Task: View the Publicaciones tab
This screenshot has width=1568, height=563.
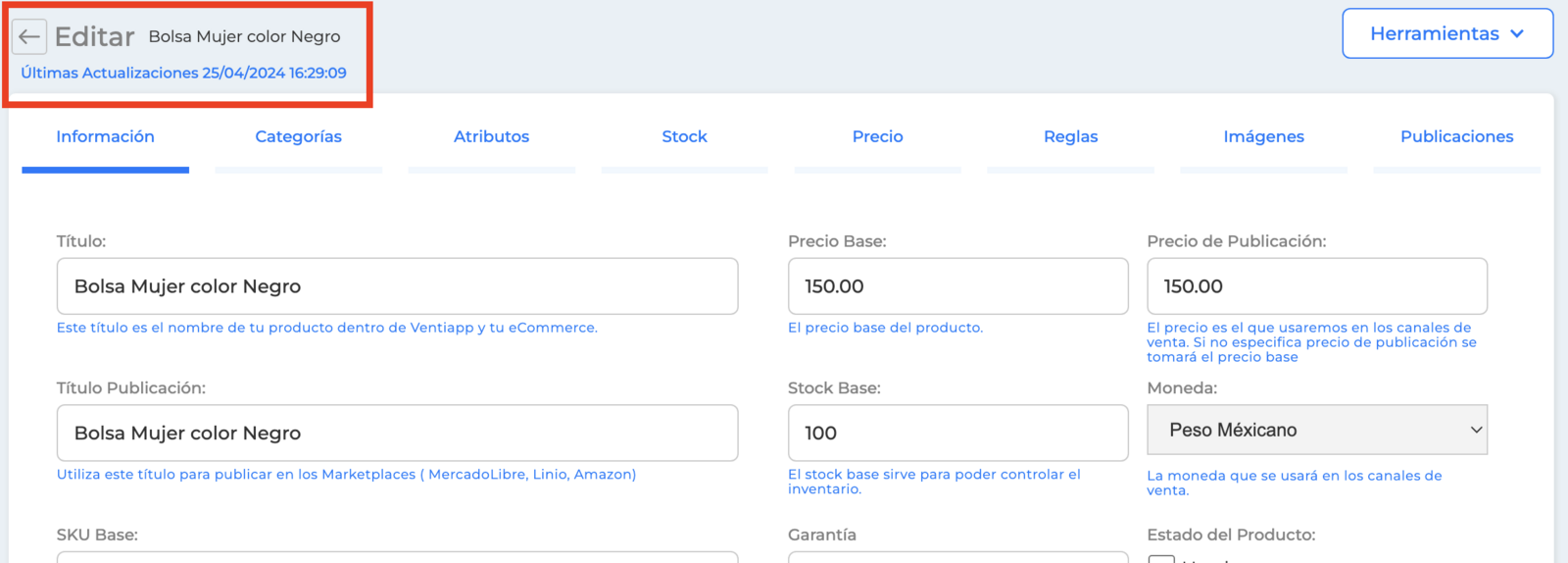Action: [1456, 136]
